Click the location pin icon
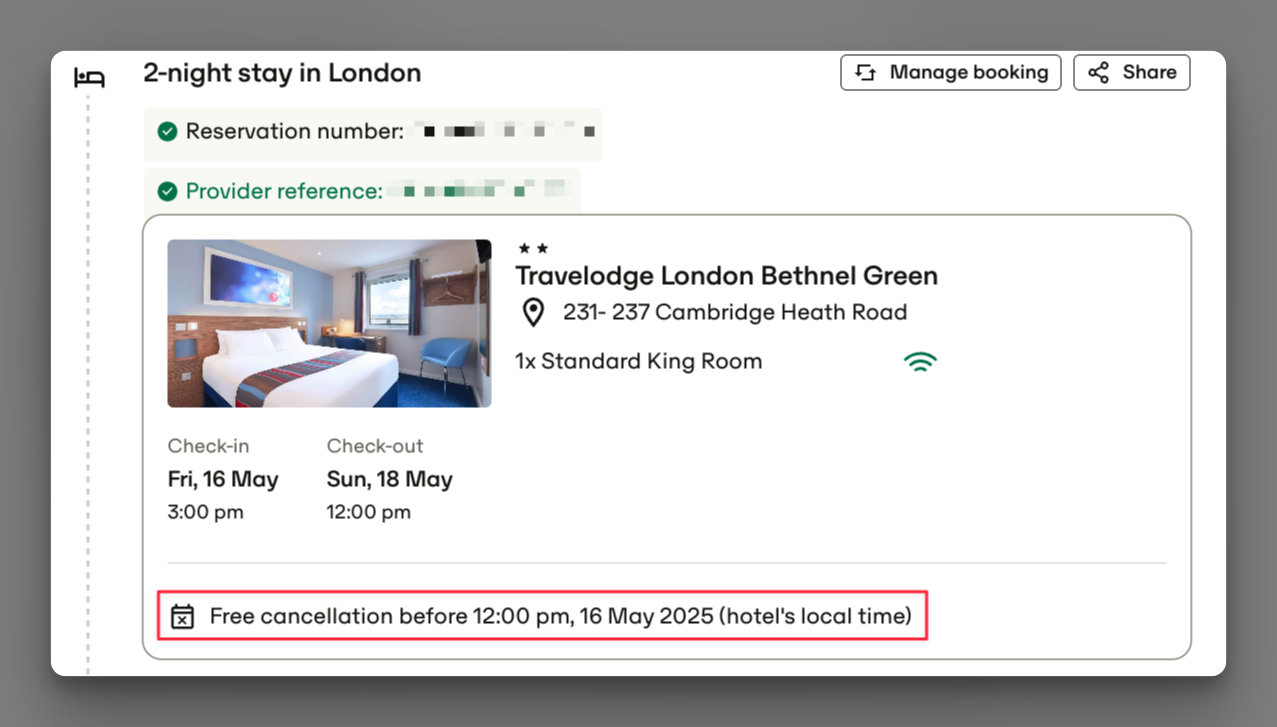Image resolution: width=1277 pixels, height=727 pixels. 534,313
